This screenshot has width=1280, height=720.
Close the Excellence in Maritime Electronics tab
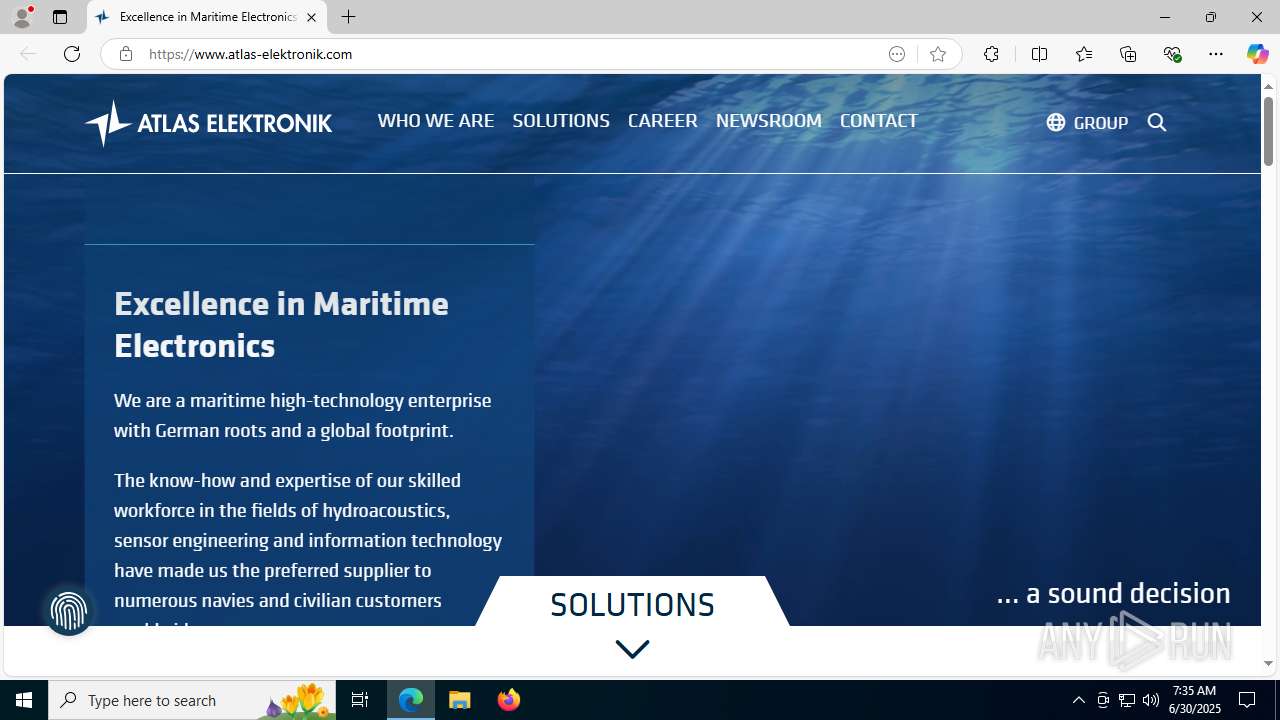click(311, 17)
